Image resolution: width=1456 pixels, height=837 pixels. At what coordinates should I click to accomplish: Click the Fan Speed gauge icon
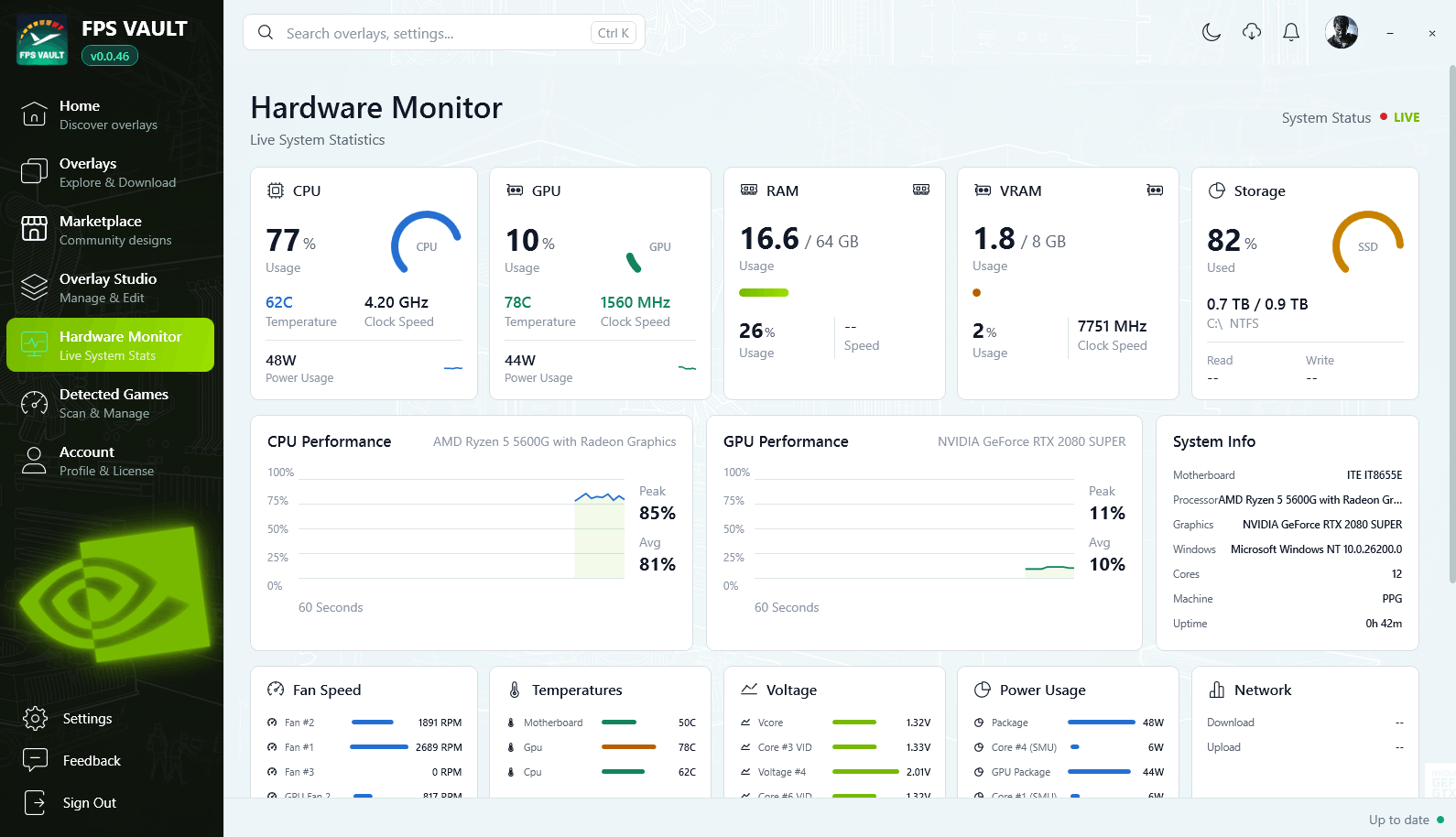click(276, 690)
